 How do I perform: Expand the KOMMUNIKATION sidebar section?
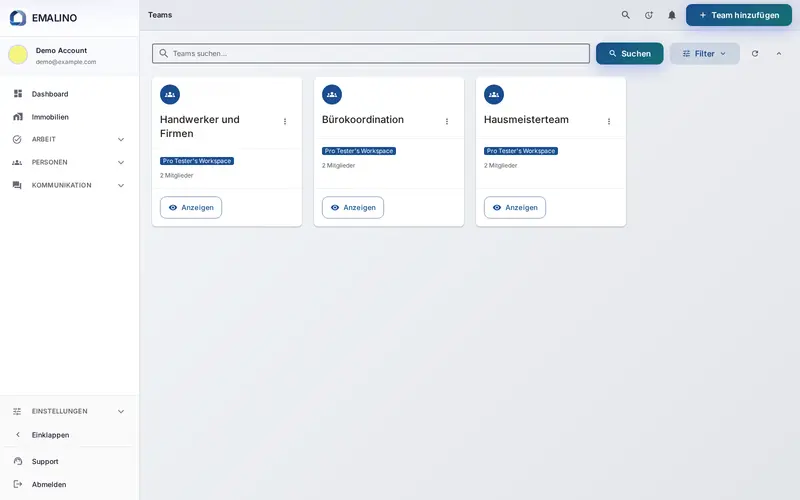69,185
